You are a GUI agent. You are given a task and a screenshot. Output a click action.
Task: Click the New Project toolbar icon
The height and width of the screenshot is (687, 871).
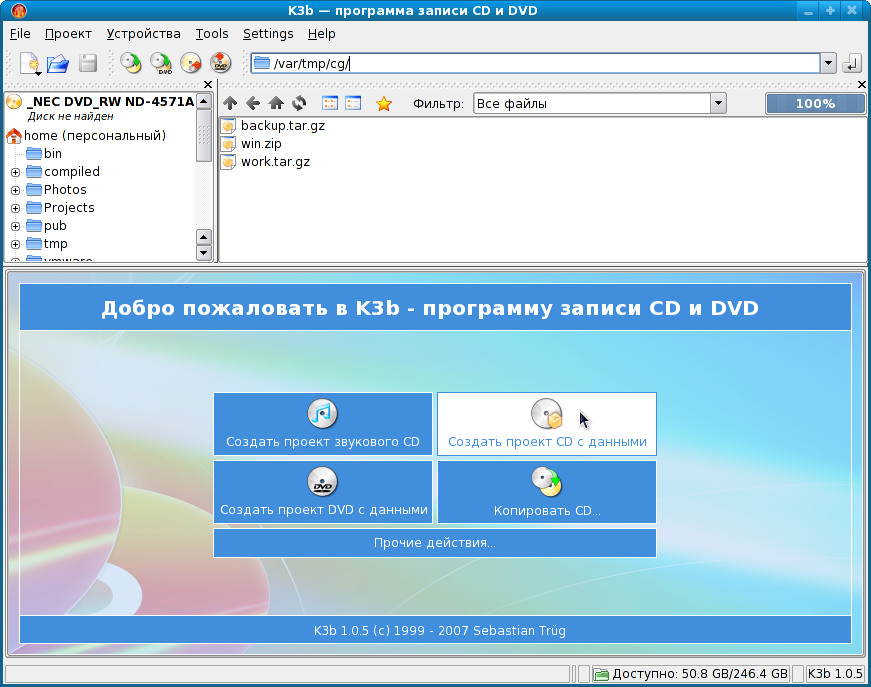click(29, 63)
